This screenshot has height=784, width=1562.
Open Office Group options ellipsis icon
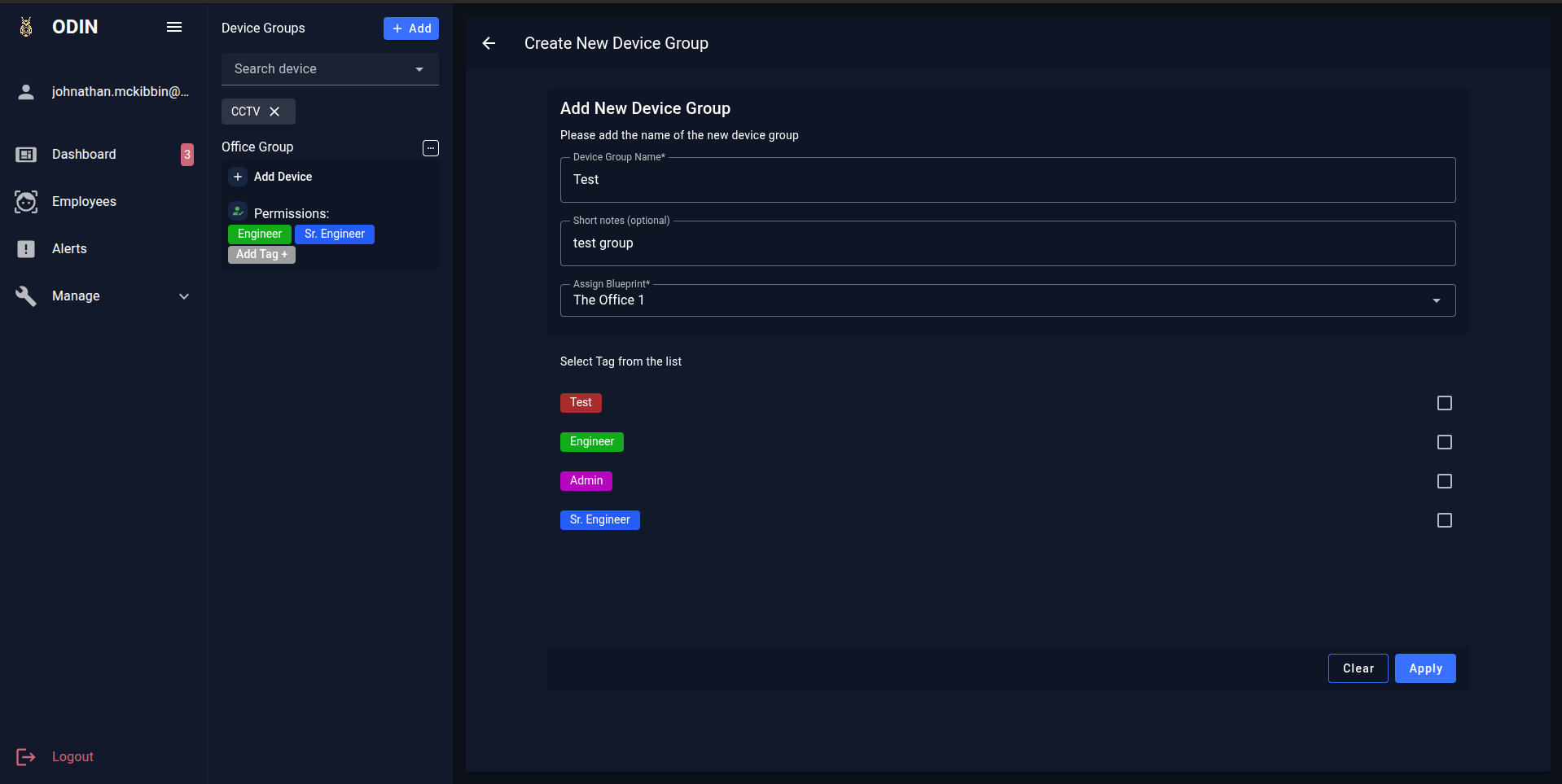pos(431,147)
